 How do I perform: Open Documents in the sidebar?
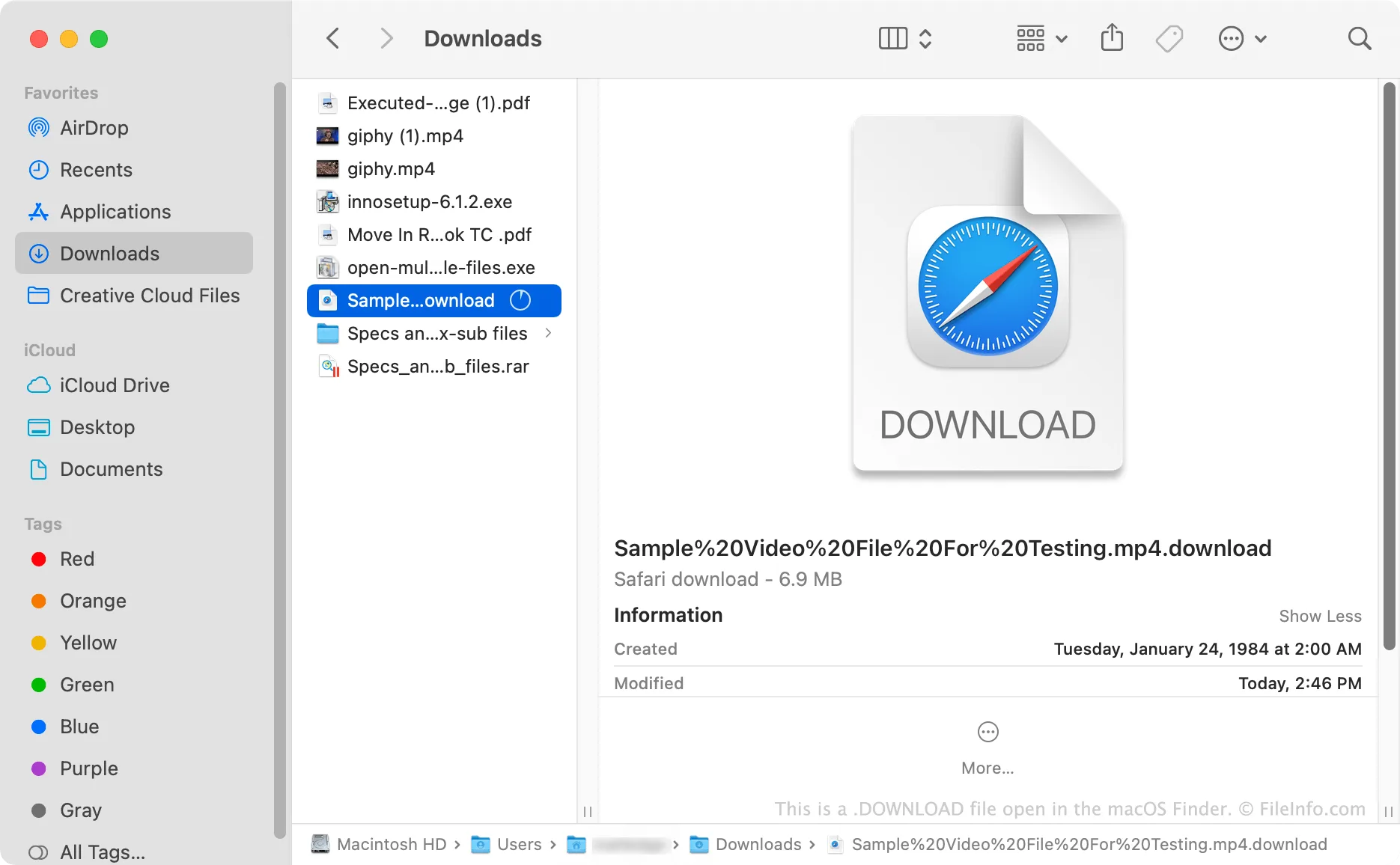pos(134,469)
